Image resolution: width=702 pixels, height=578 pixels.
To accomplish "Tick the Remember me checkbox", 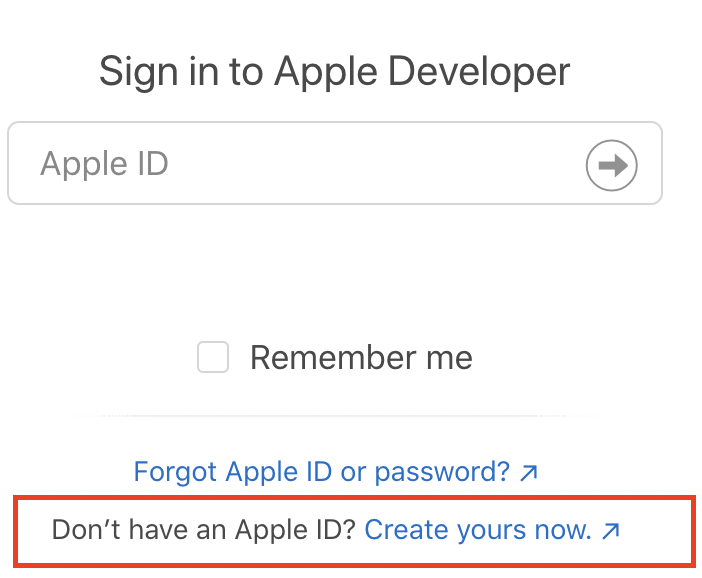I will click(213, 357).
